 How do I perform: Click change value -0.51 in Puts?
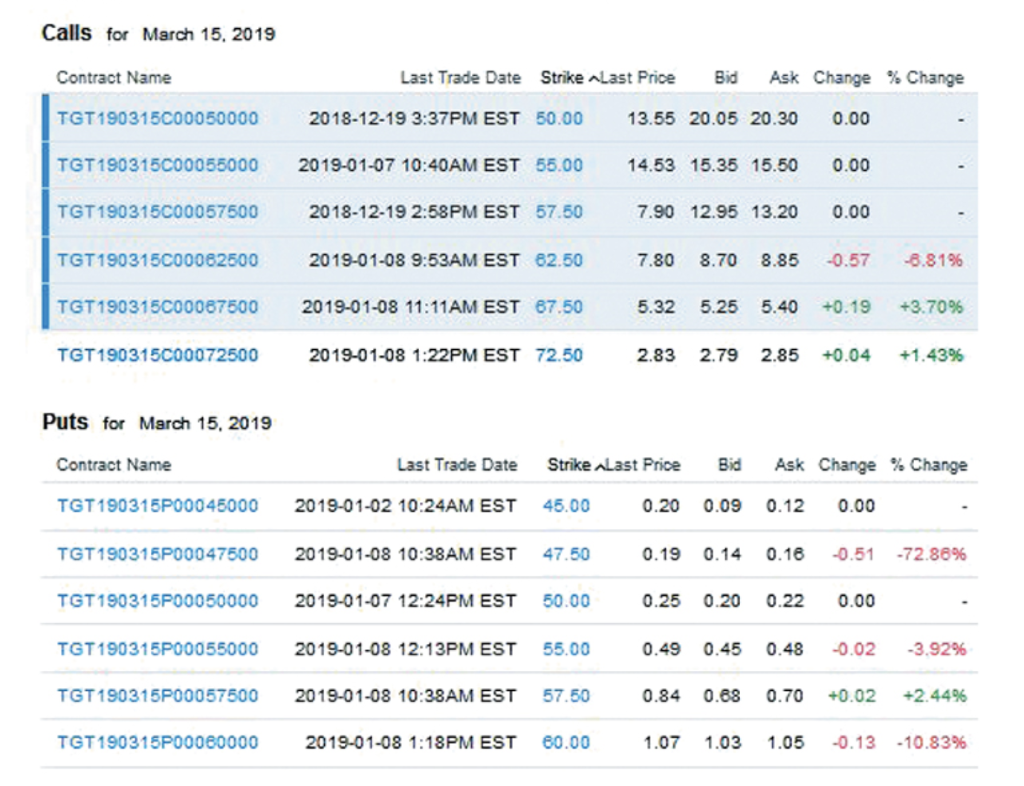(853, 554)
